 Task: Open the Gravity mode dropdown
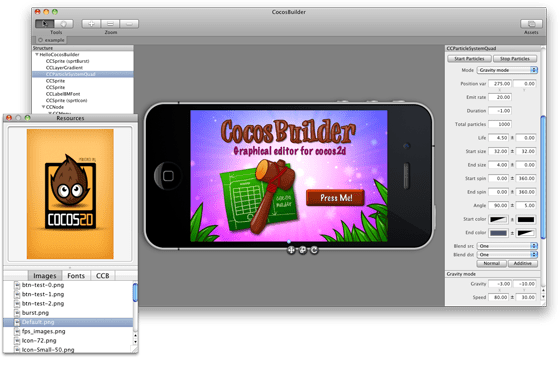[x=507, y=70]
